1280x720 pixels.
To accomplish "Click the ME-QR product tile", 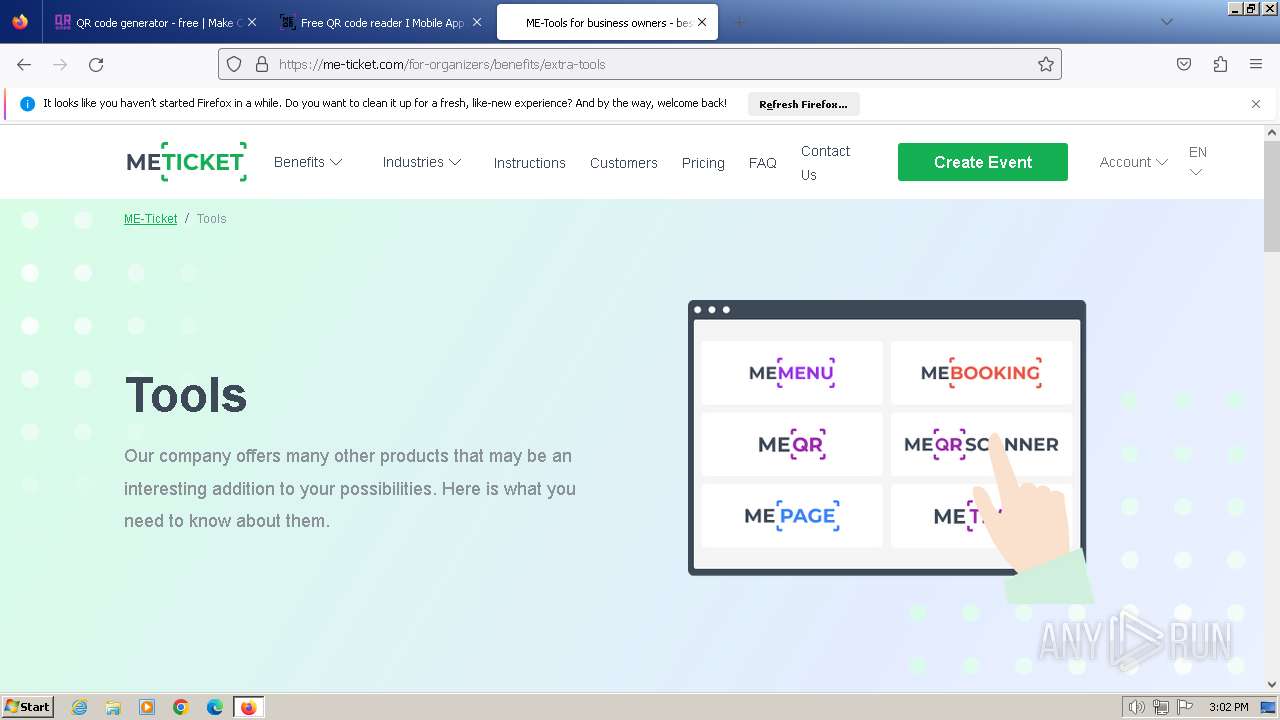I will pyautogui.click(x=792, y=444).
